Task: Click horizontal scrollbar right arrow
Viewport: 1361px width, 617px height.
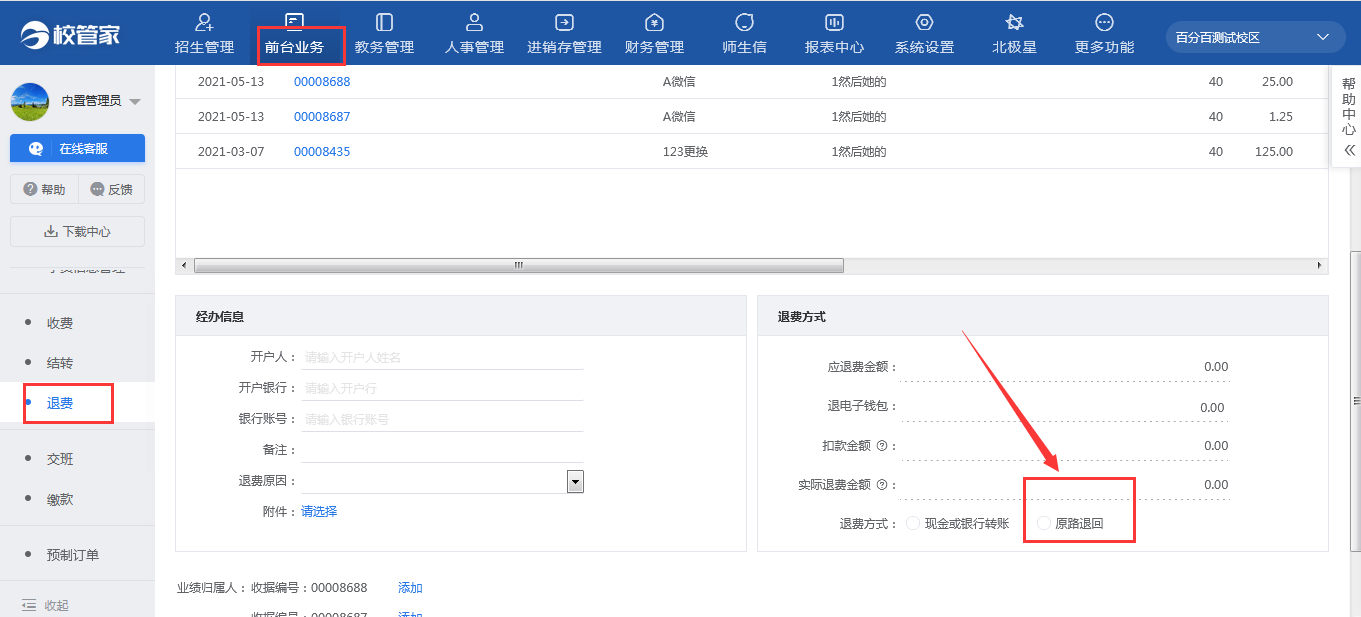Action: coord(1320,265)
